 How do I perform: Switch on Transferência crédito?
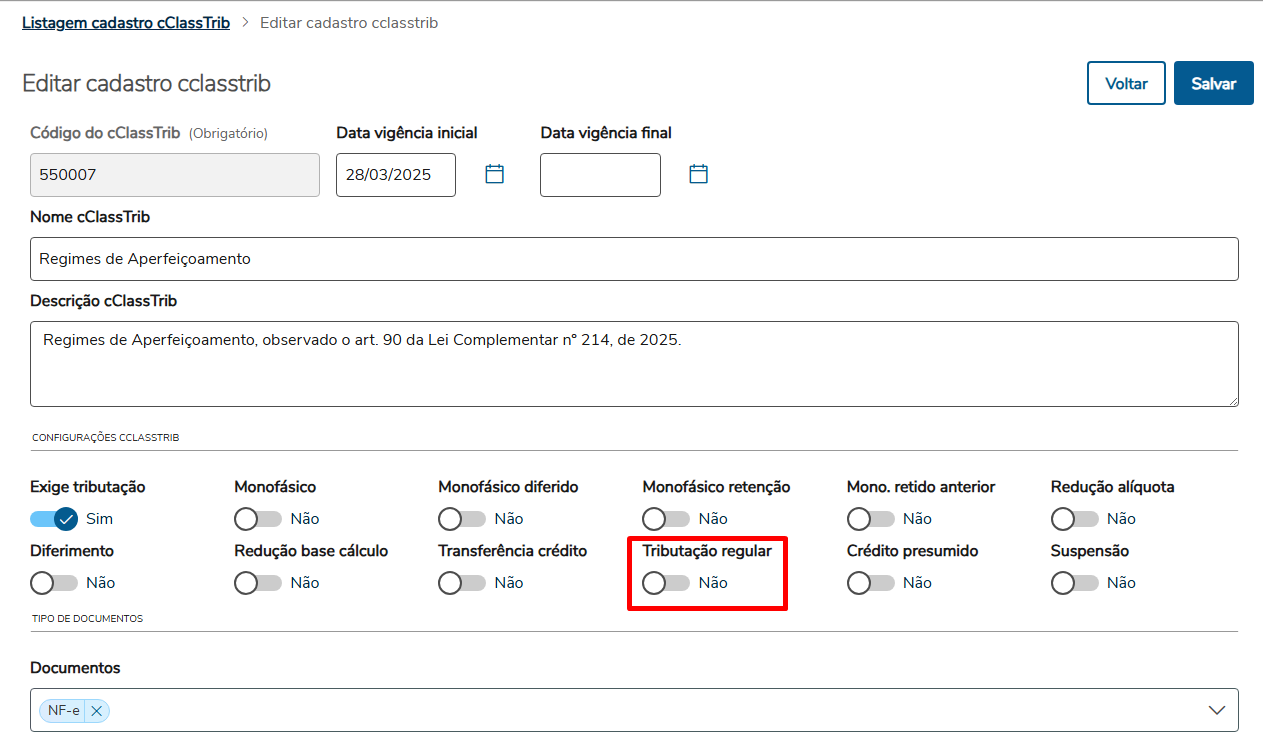click(462, 583)
